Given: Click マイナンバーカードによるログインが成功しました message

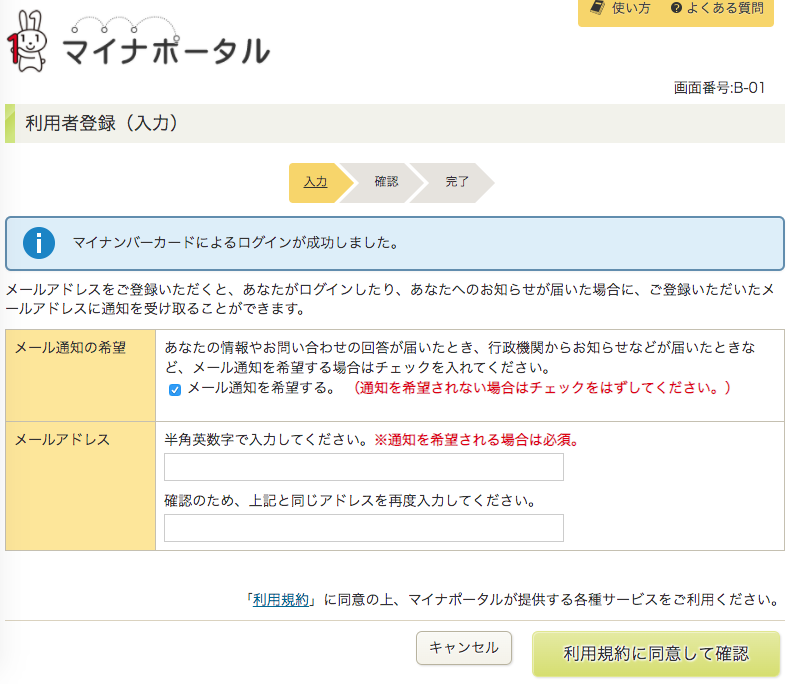Looking at the screenshot, I should tap(235, 243).
